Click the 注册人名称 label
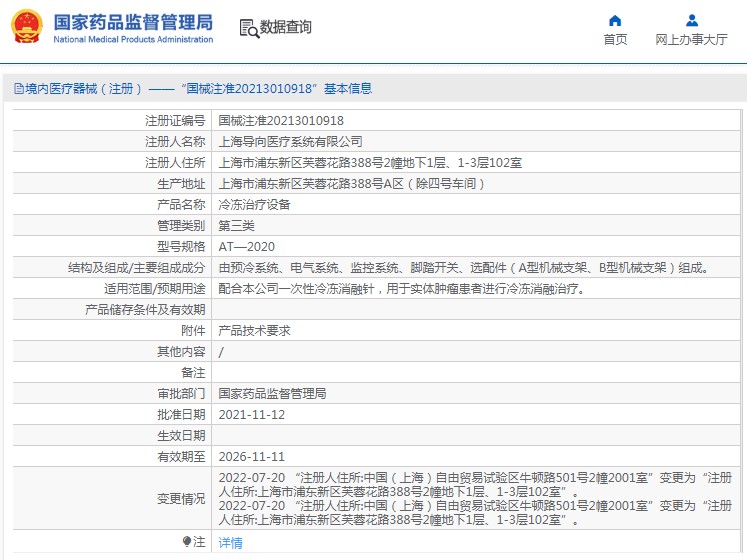The image size is (747, 560). point(175,142)
